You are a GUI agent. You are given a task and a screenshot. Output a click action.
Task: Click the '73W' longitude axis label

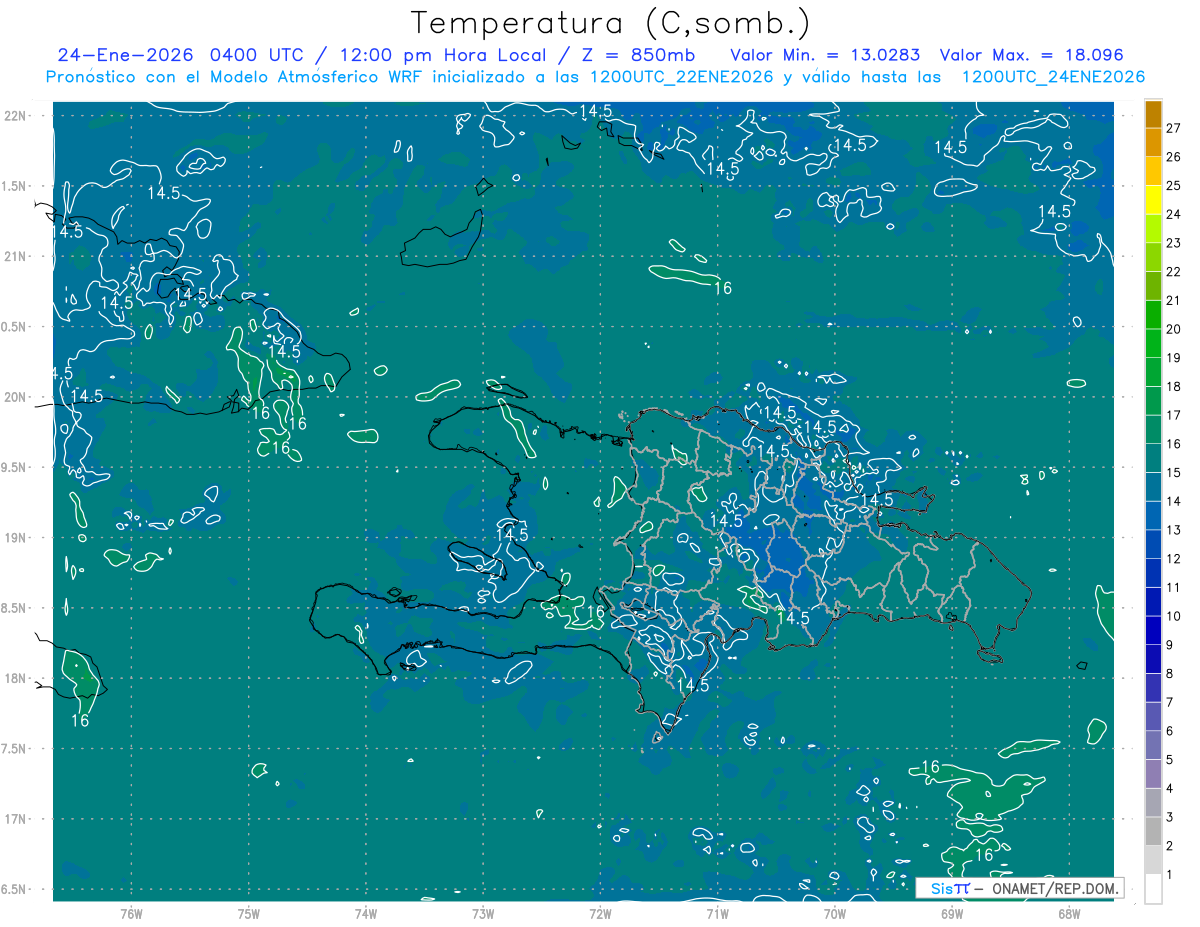(x=483, y=914)
